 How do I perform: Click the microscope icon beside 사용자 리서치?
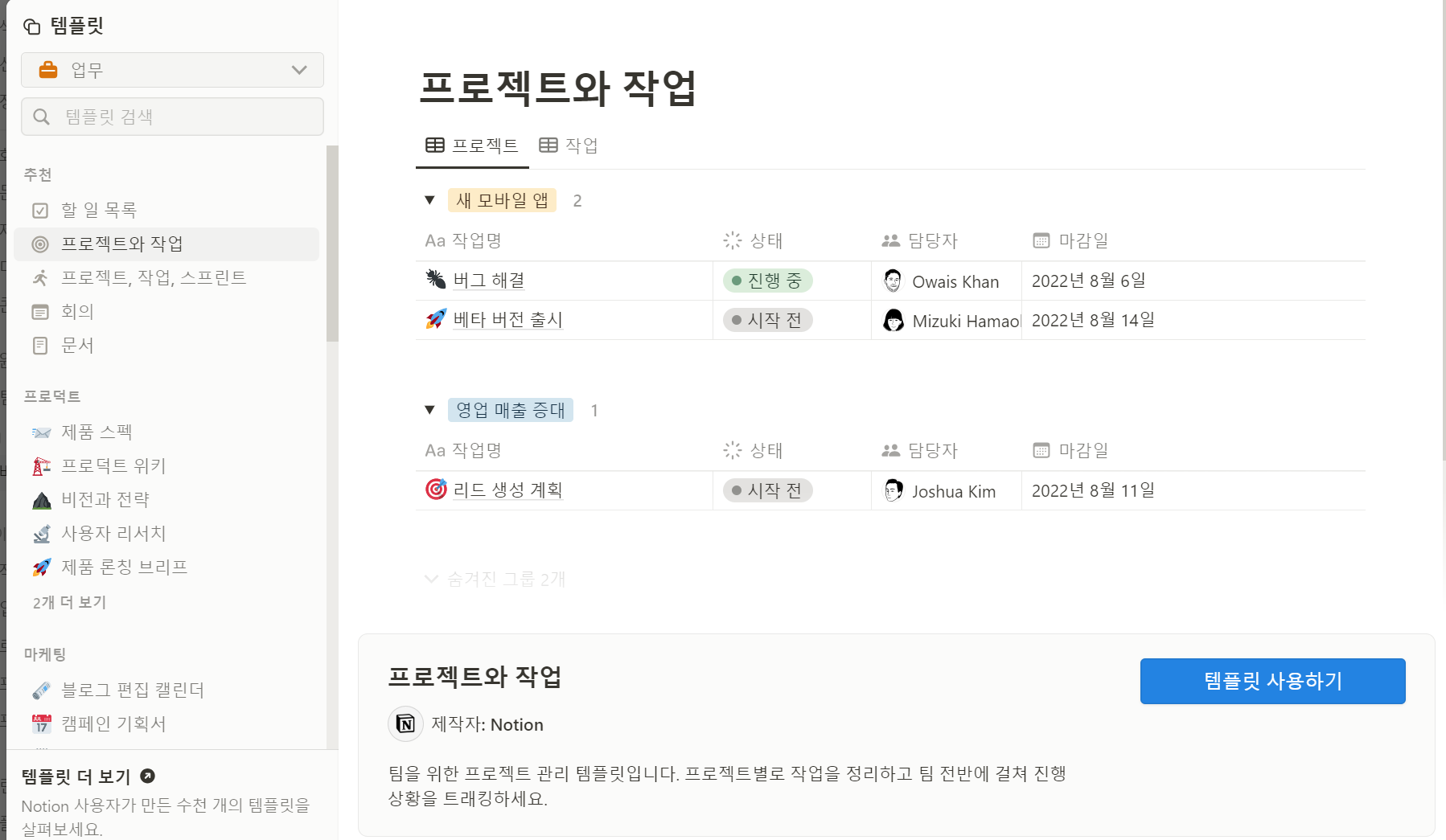42,534
